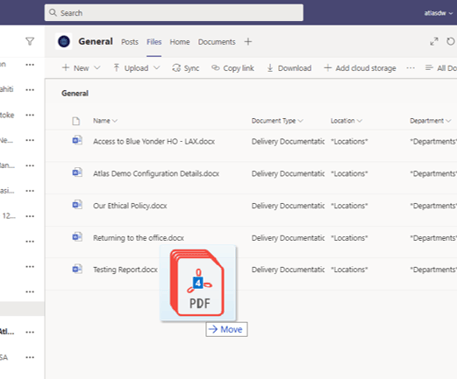Image resolution: width=457 pixels, height=379 pixels.
Task: Open toolbar overflow ellipsis menu
Action: click(x=411, y=68)
